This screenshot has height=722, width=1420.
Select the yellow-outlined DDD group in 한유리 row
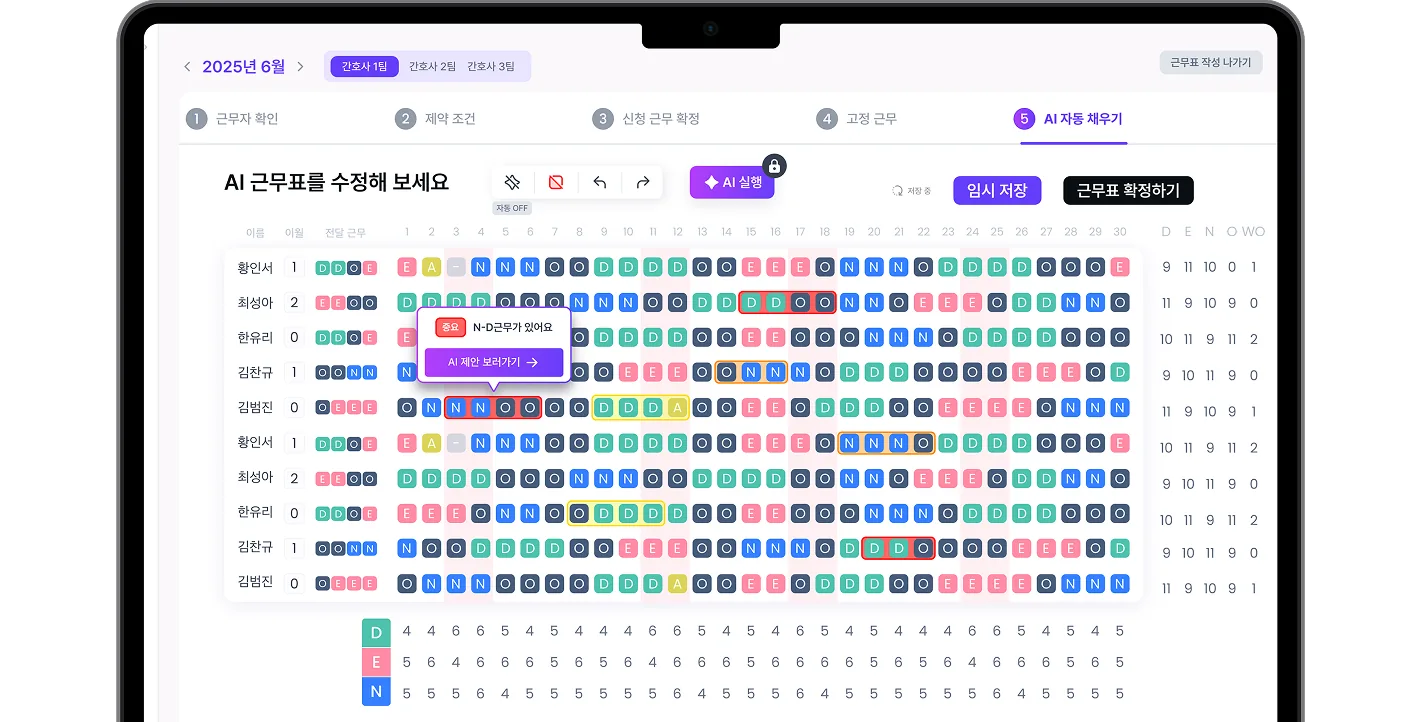(x=616, y=514)
